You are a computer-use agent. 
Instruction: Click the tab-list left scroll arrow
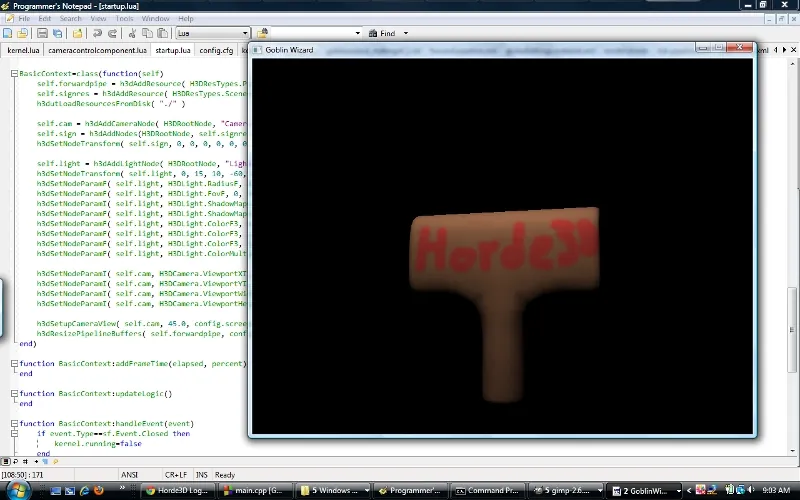776,49
